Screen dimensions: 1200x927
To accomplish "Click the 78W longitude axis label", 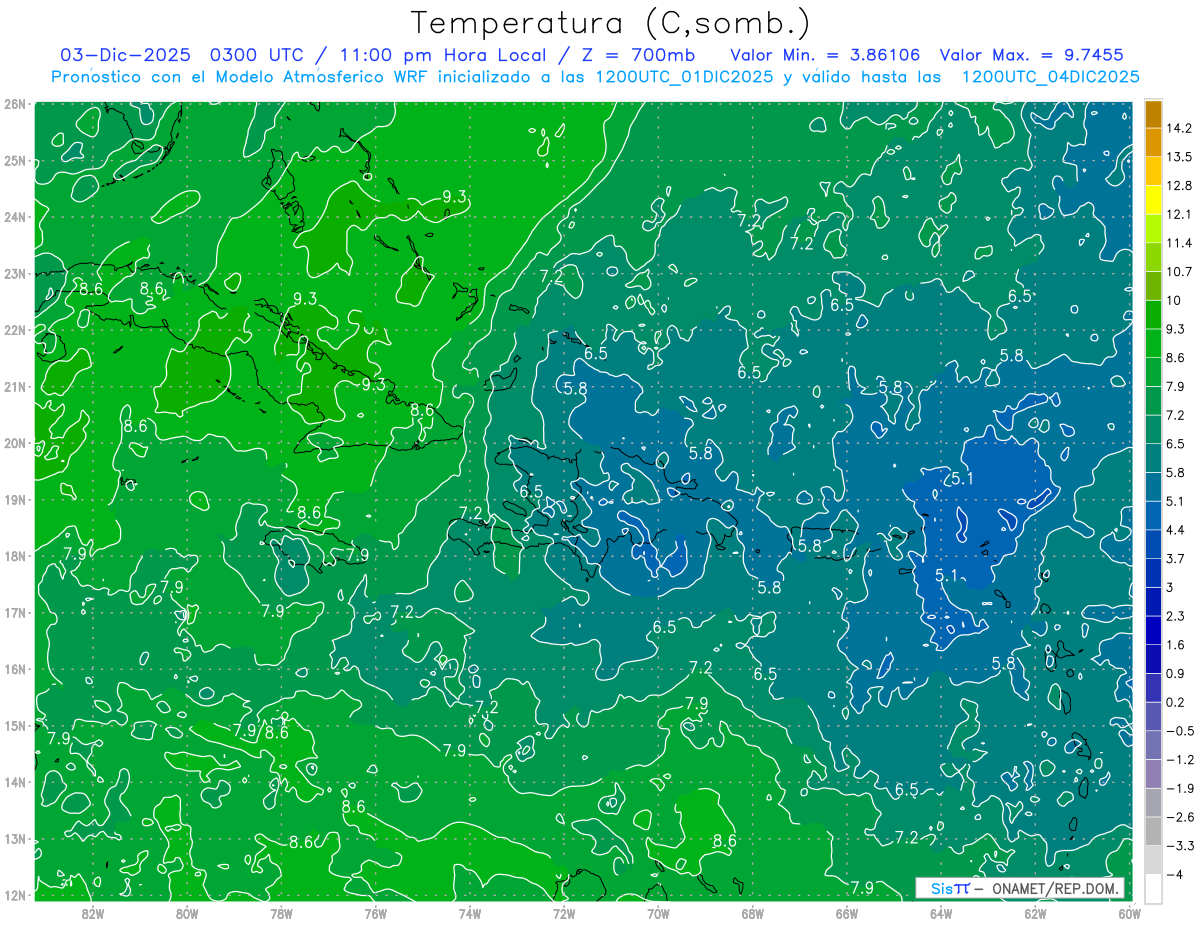I will (281, 913).
